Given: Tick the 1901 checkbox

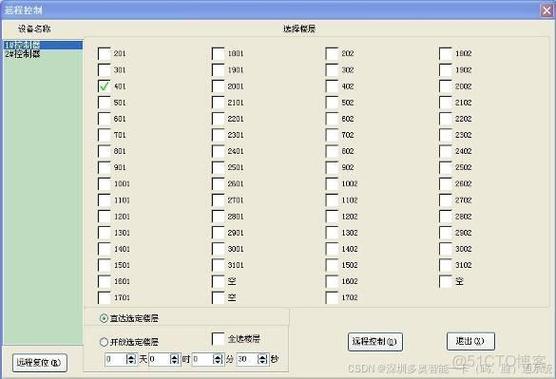Looking at the screenshot, I should [x=218, y=70].
